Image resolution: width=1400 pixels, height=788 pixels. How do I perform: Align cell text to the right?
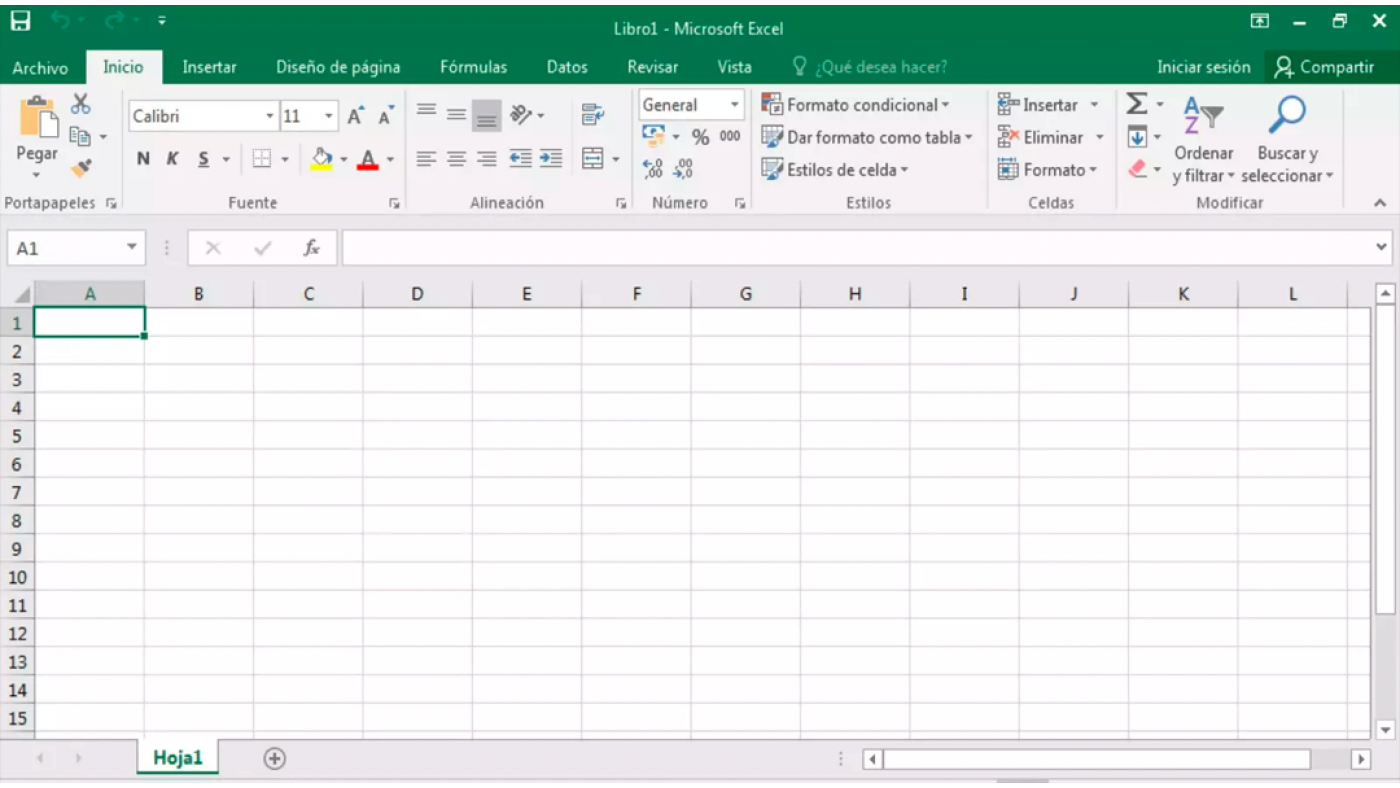(487, 159)
